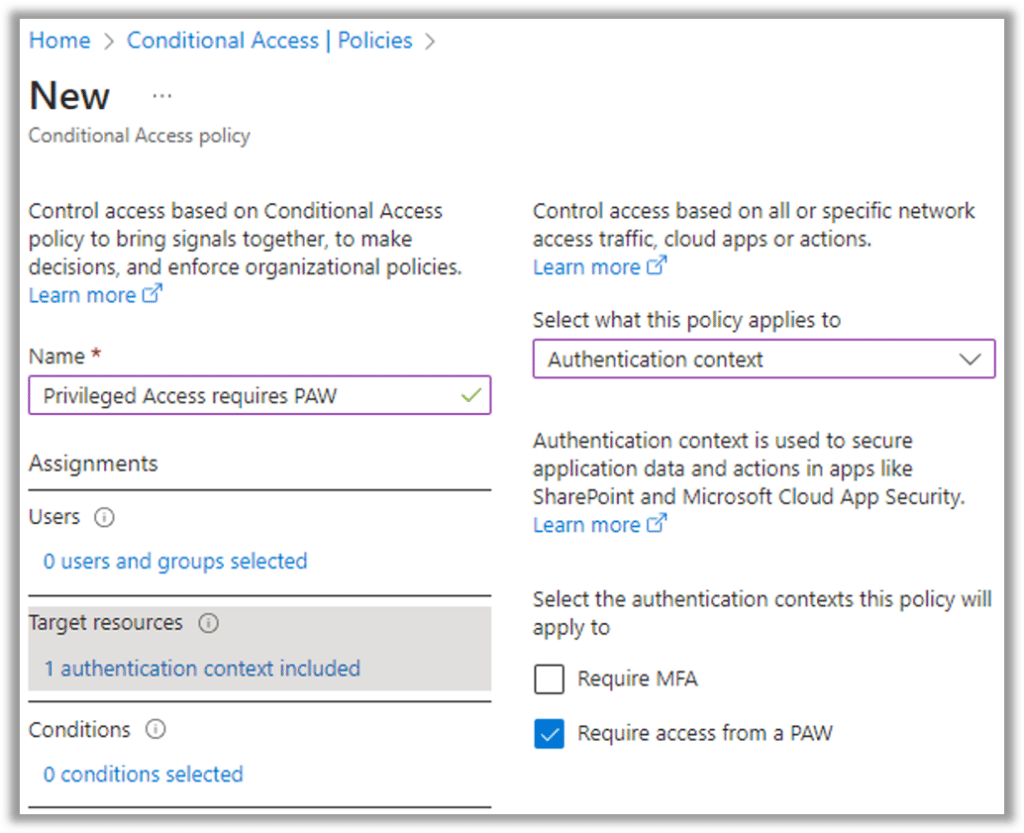Click external link icon under Conditional Access description
The image size is (1024, 833).
click(153, 295)
